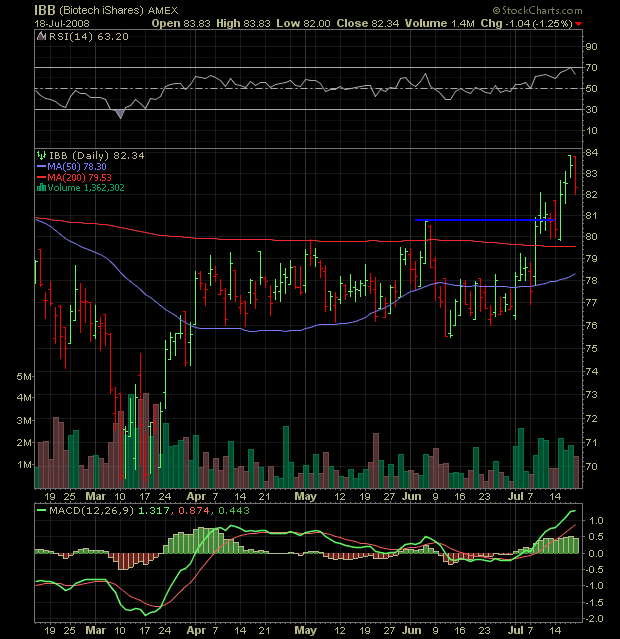Click the RSI(14) 63.20 label
This screenshot has width=620, height=639.
pyautogui.click(x=89, y=37)
